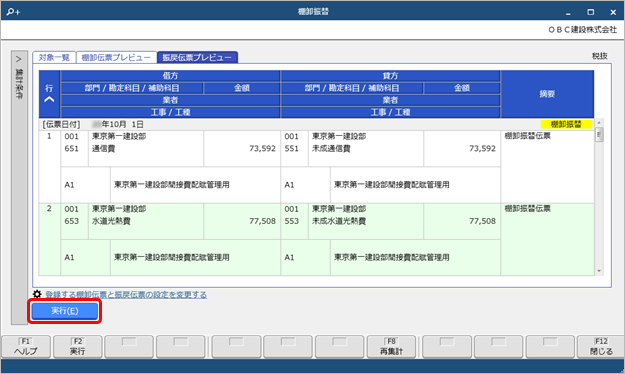Click credit amount 77,508 in row 2
This screenshot has height=374, width=625.
[482, 221]
